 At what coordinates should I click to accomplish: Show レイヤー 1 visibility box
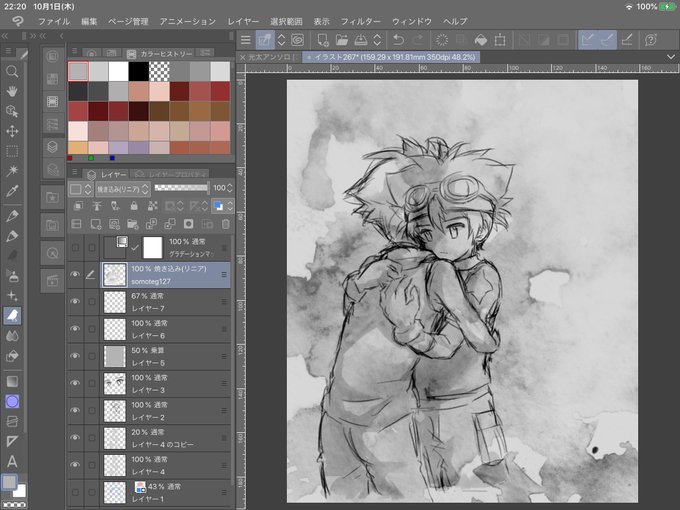pos(75,492)
